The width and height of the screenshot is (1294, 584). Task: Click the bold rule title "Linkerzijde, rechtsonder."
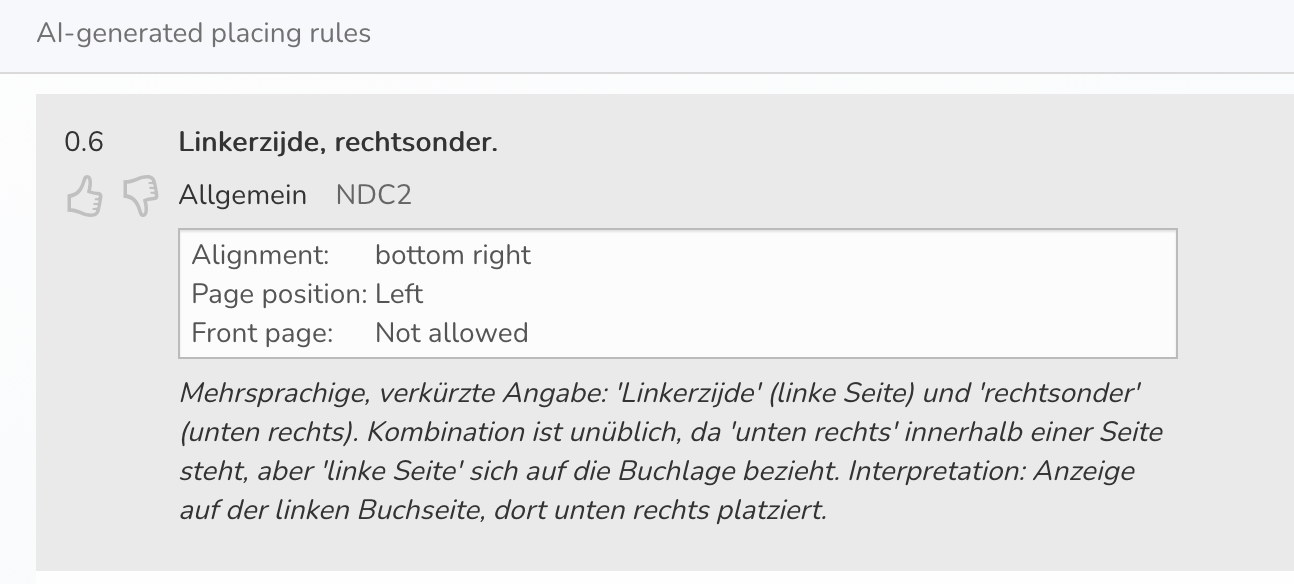[x=338, y=143]
